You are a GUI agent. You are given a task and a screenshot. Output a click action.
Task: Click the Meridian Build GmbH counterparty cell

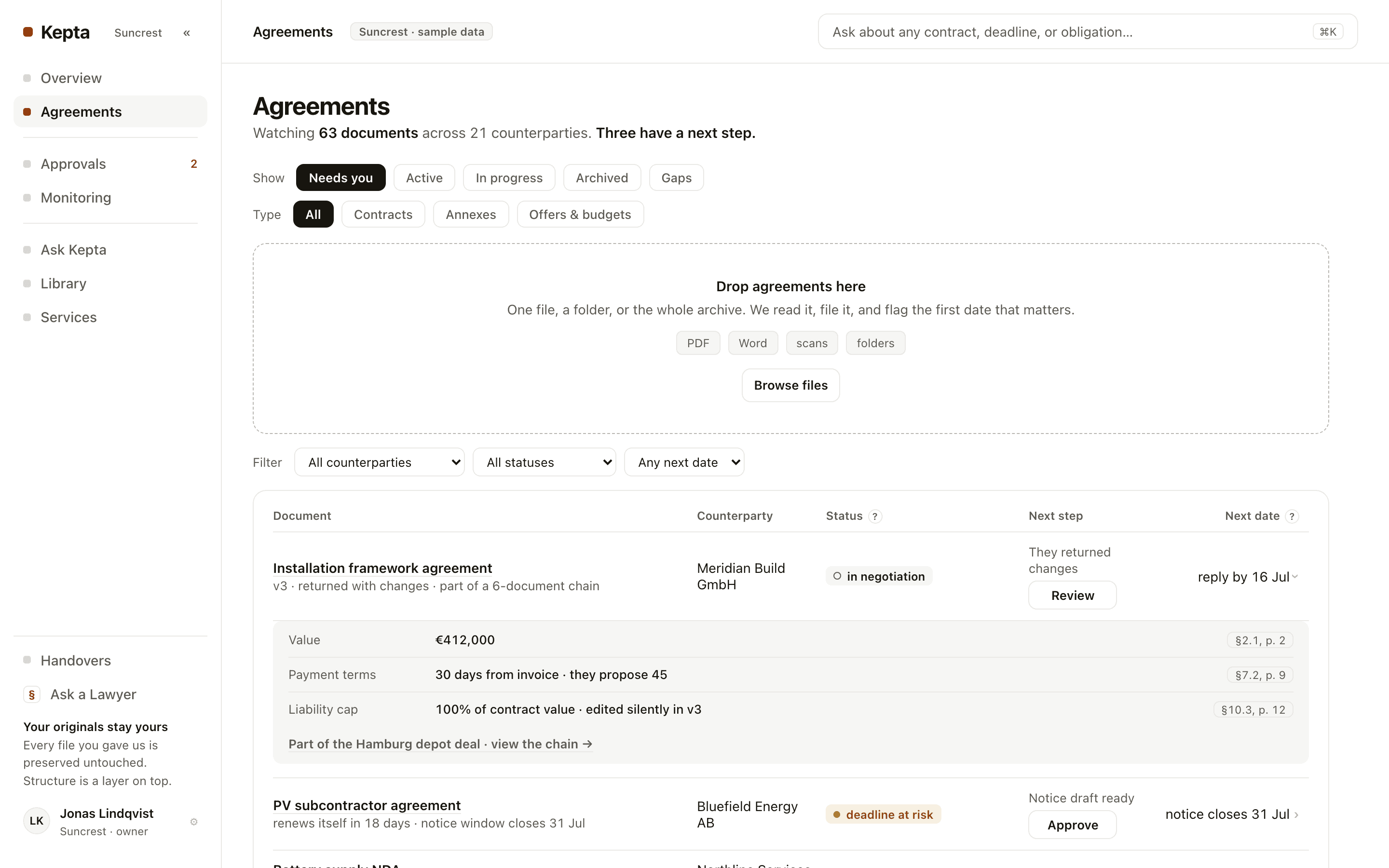pyautogui.click(x=741, y=576)
